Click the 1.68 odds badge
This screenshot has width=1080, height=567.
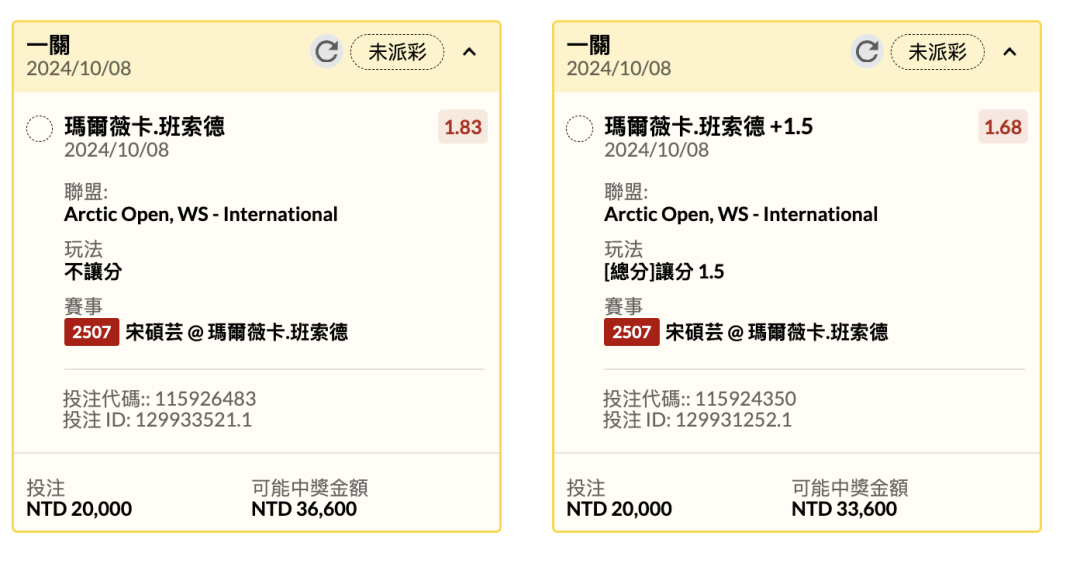(x=1002, y=127)
